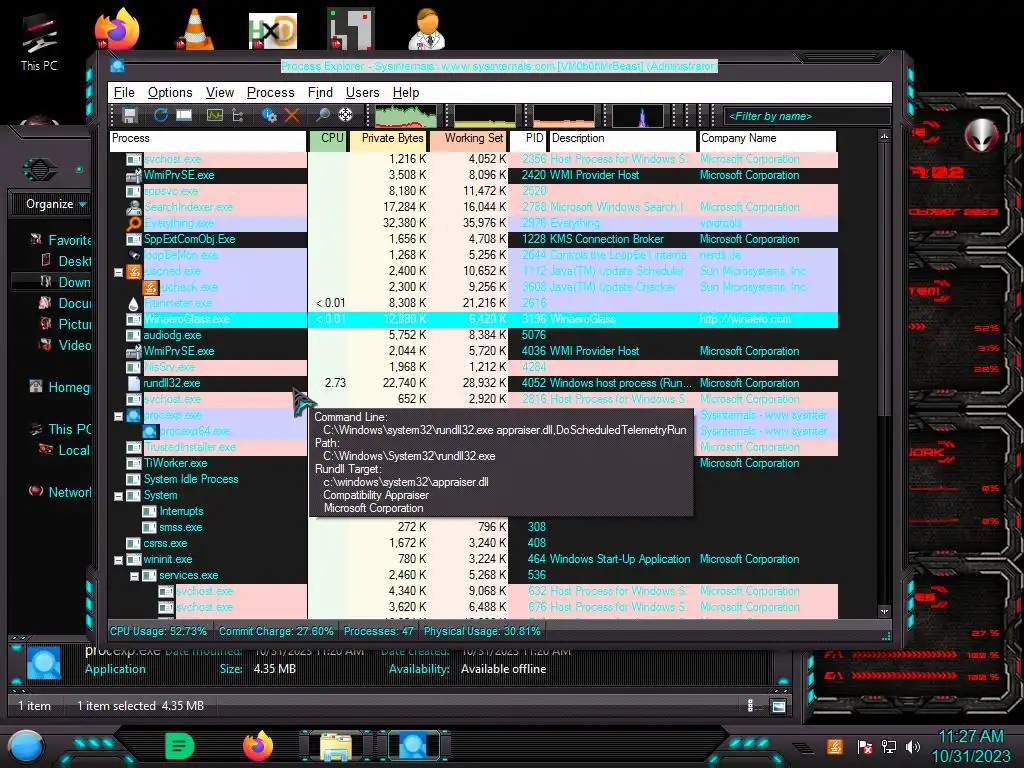1024x768 pixels.
Task: Open the green notes app on taskbar
Action: point(180,746)
